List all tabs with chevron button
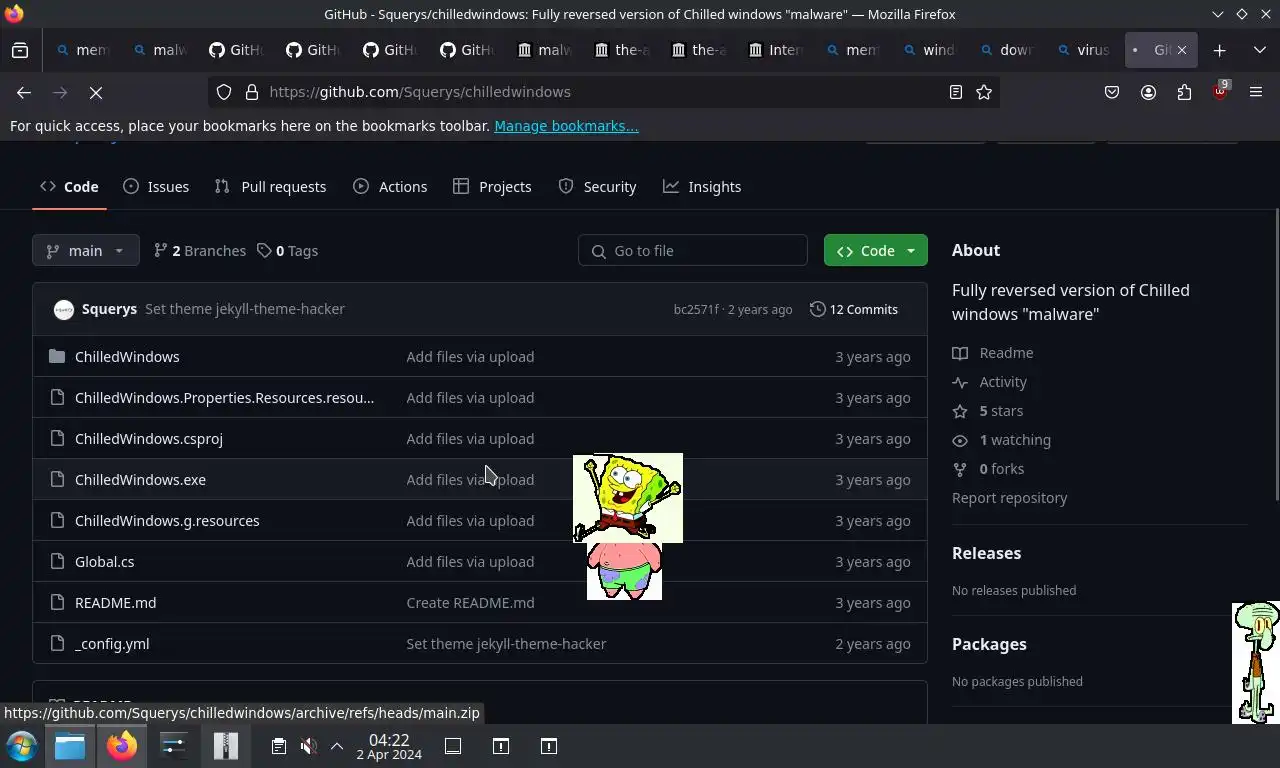This screenshot has width=1280, height=768. [1260, 50]
